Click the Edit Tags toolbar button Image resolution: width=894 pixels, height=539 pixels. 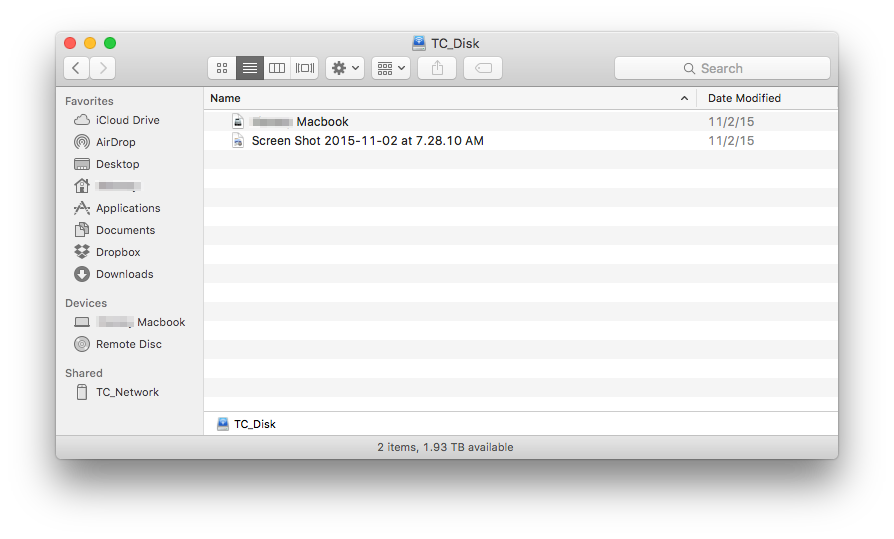point(483,68)
